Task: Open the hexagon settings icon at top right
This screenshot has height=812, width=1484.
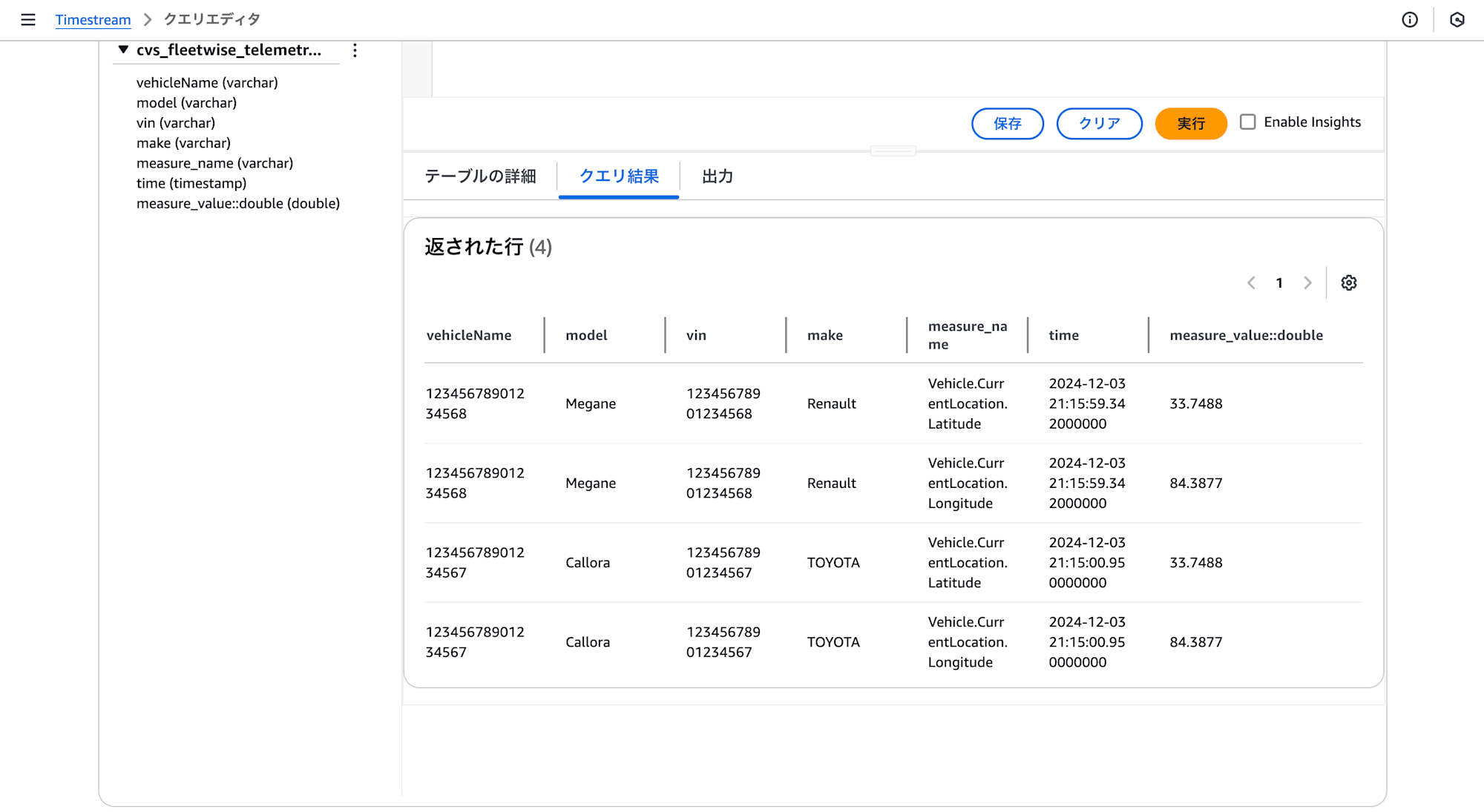Action: (x=1457, y=20)
